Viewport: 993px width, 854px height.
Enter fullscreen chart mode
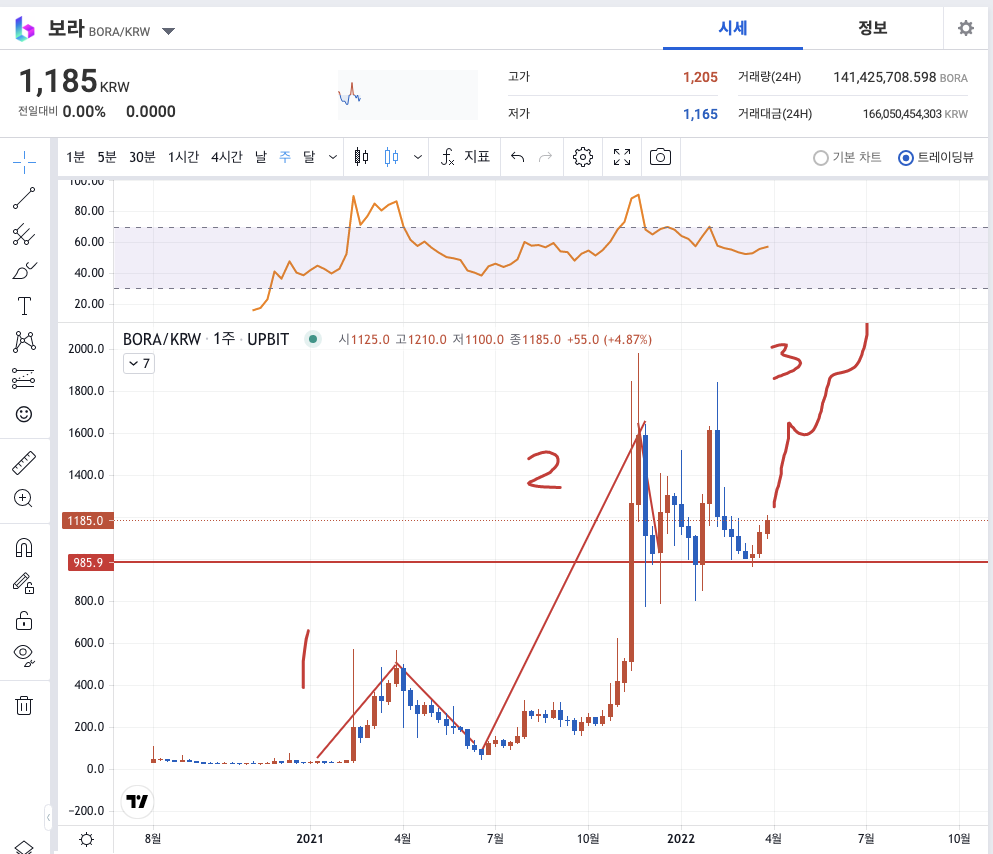coord(622,157)
